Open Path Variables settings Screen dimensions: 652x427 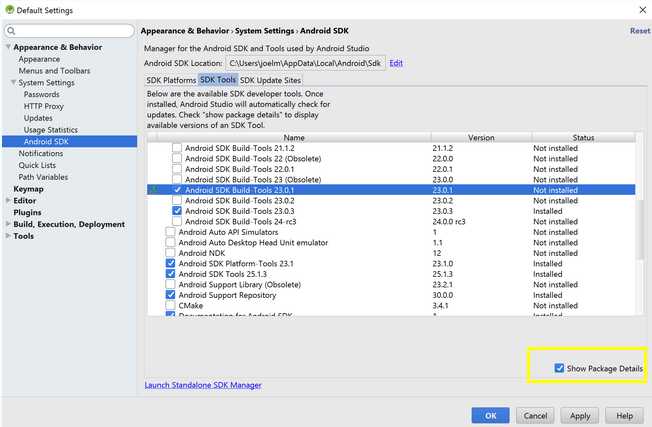coord(43,177)
